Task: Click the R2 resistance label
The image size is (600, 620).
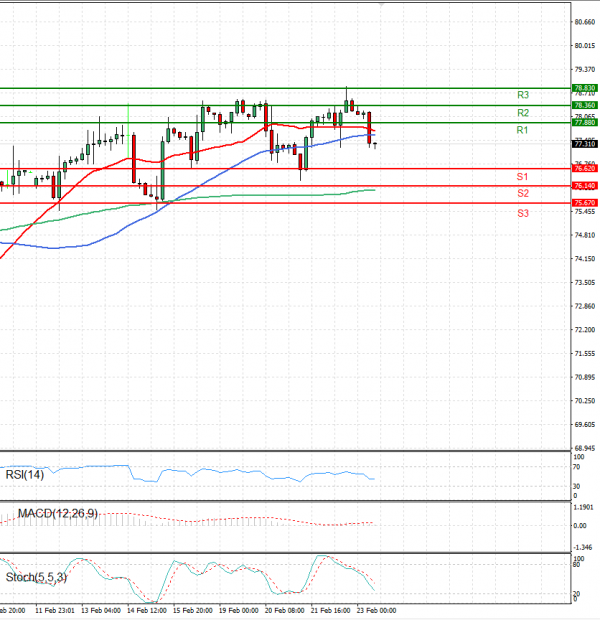Action: pyautogui.click(x=522, y=113)
